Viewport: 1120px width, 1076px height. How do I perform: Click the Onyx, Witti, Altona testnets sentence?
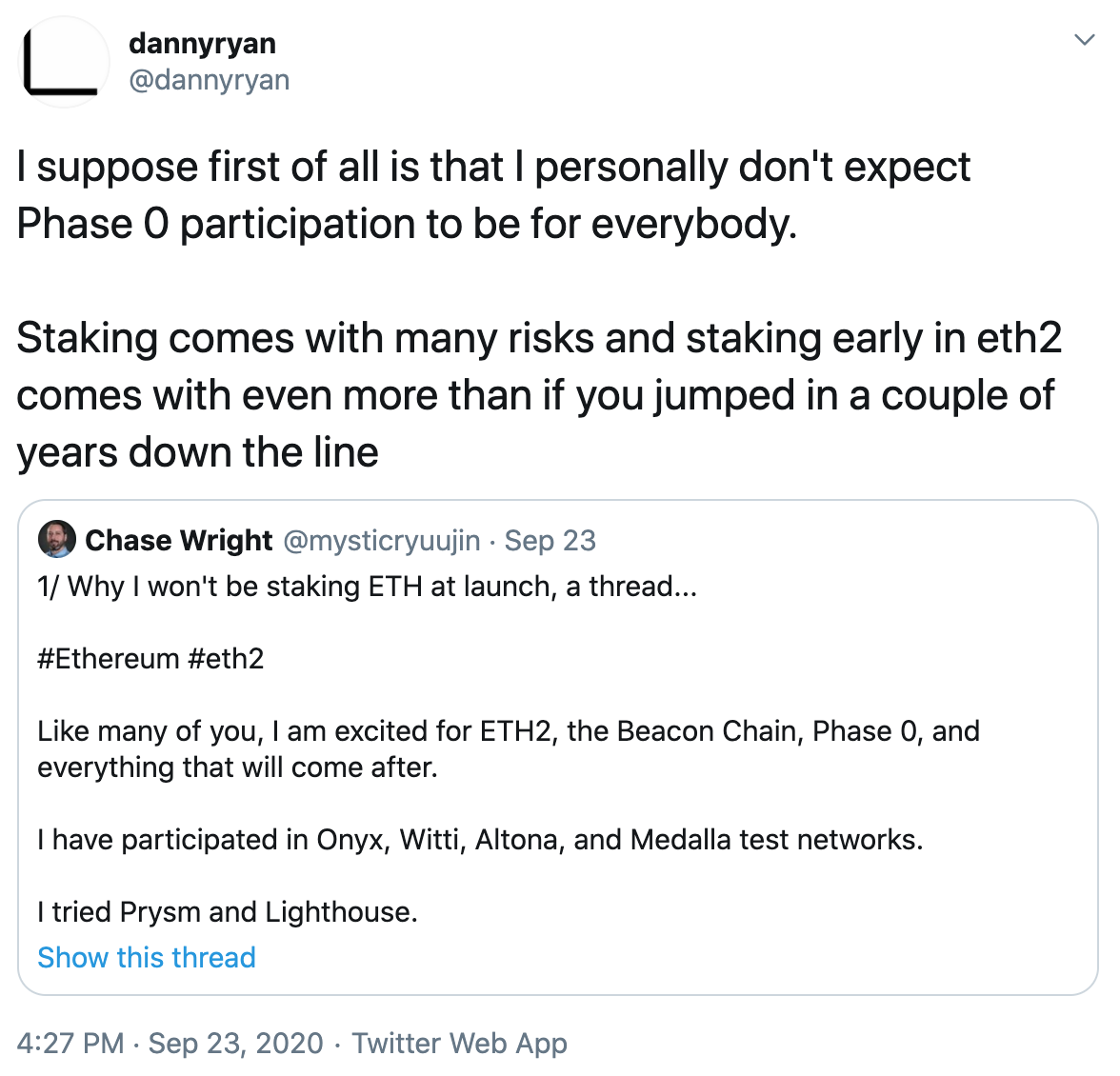coord(480,839)
